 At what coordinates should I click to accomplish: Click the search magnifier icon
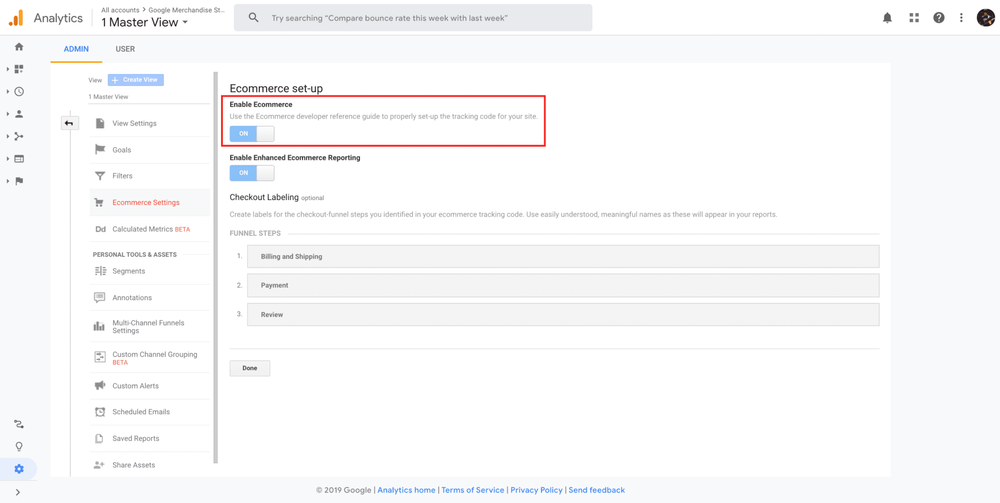(x=254, y=18)
